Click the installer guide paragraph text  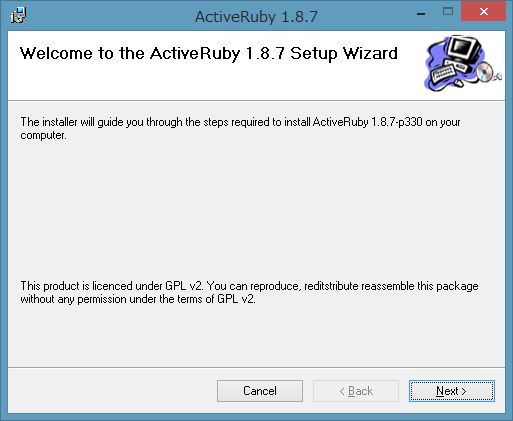[x=240, y=128]
